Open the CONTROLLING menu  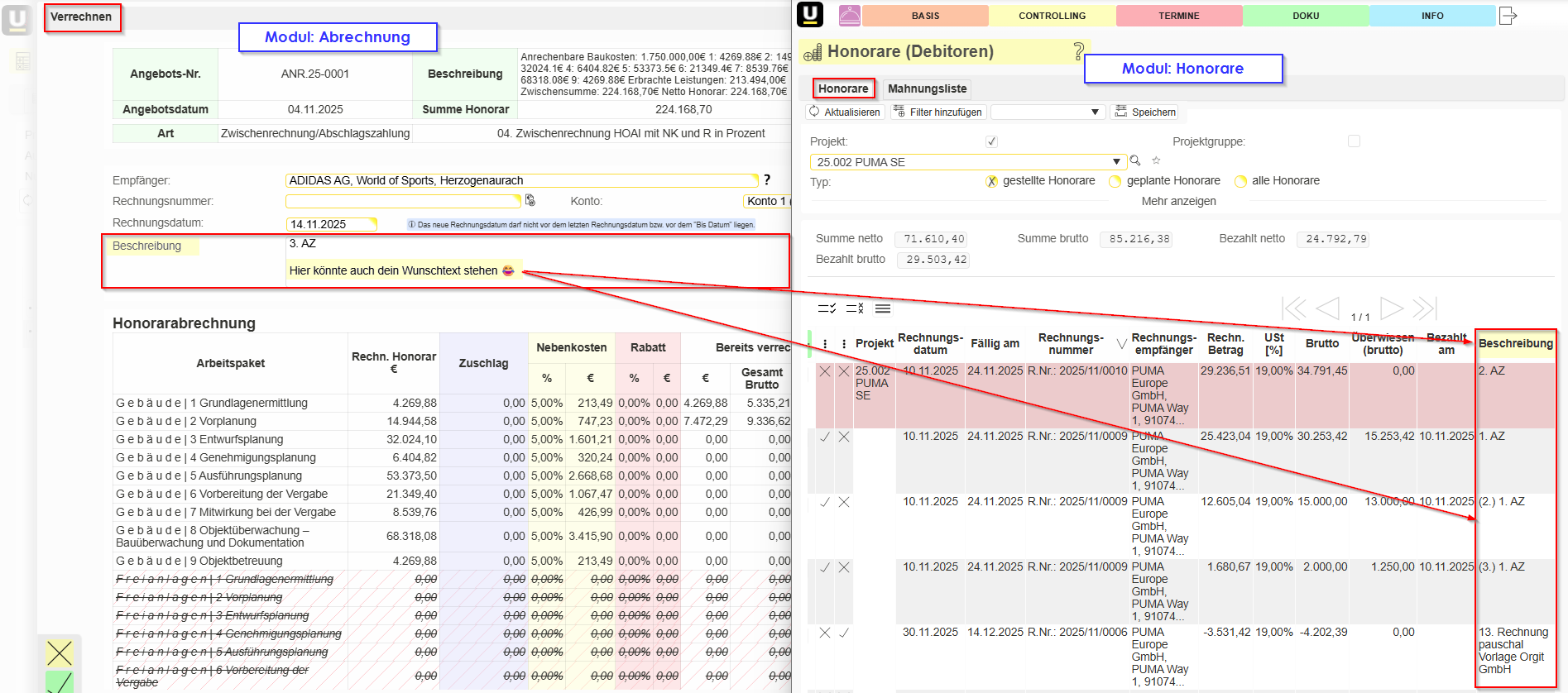click(x=1052, y=16)
